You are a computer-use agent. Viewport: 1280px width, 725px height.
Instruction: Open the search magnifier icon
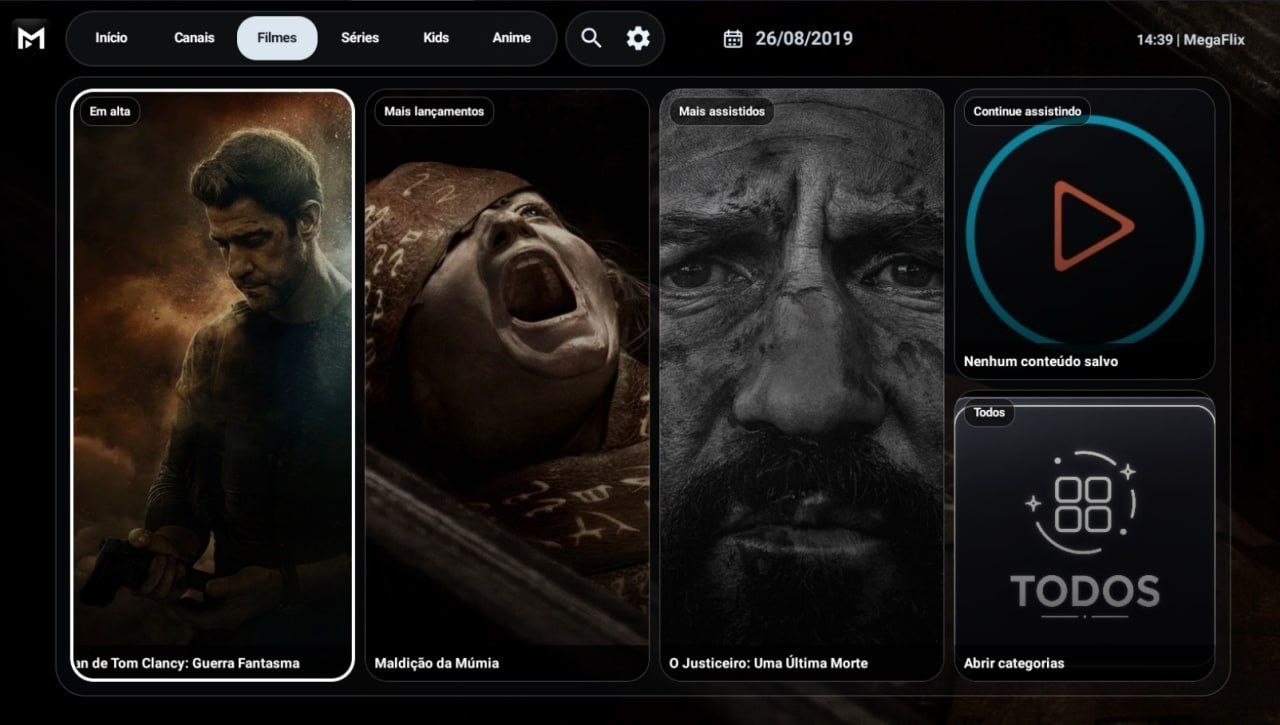(x=591, y=38)
